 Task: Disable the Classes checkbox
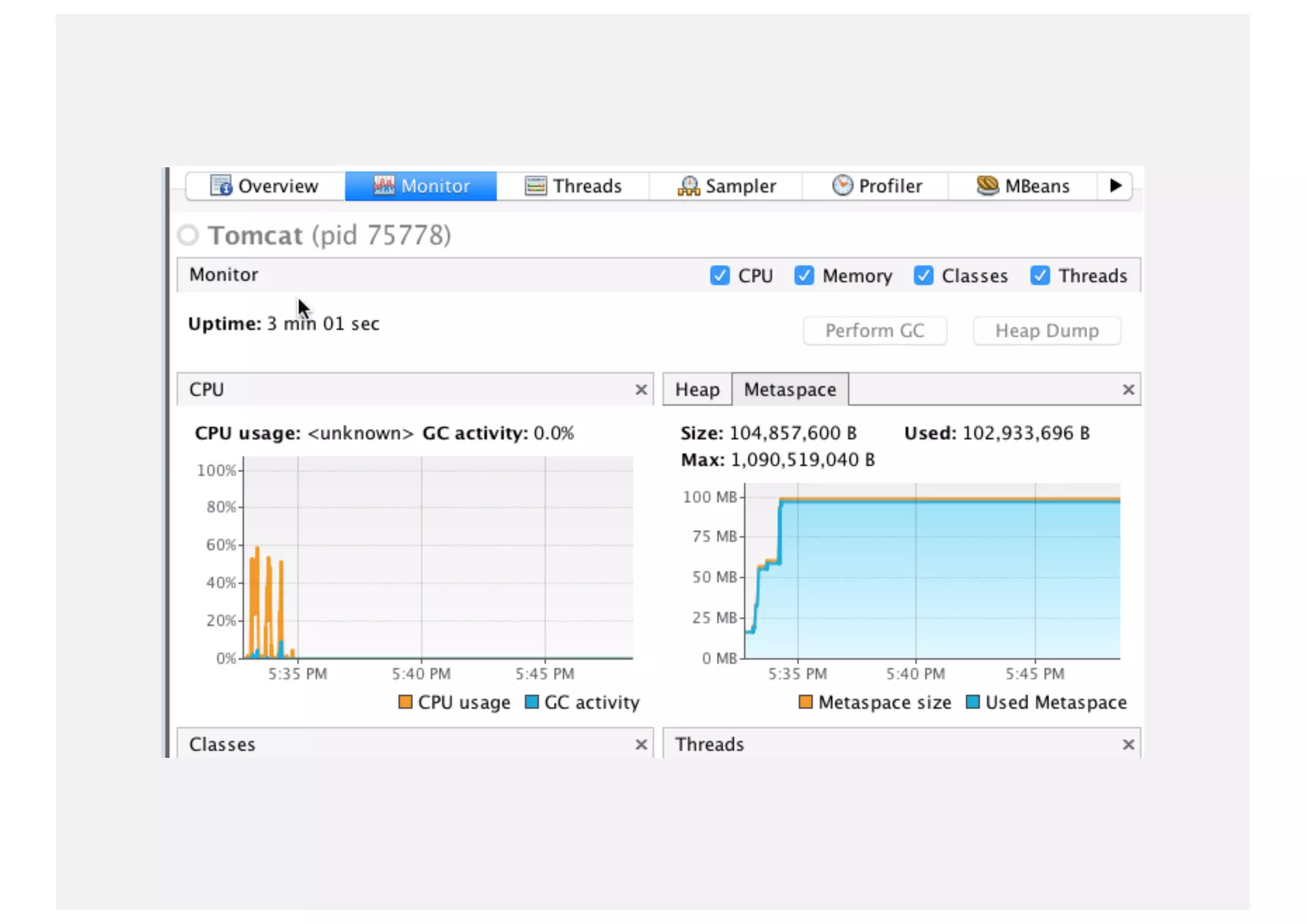pyautogui.click(x=923, y=276)
